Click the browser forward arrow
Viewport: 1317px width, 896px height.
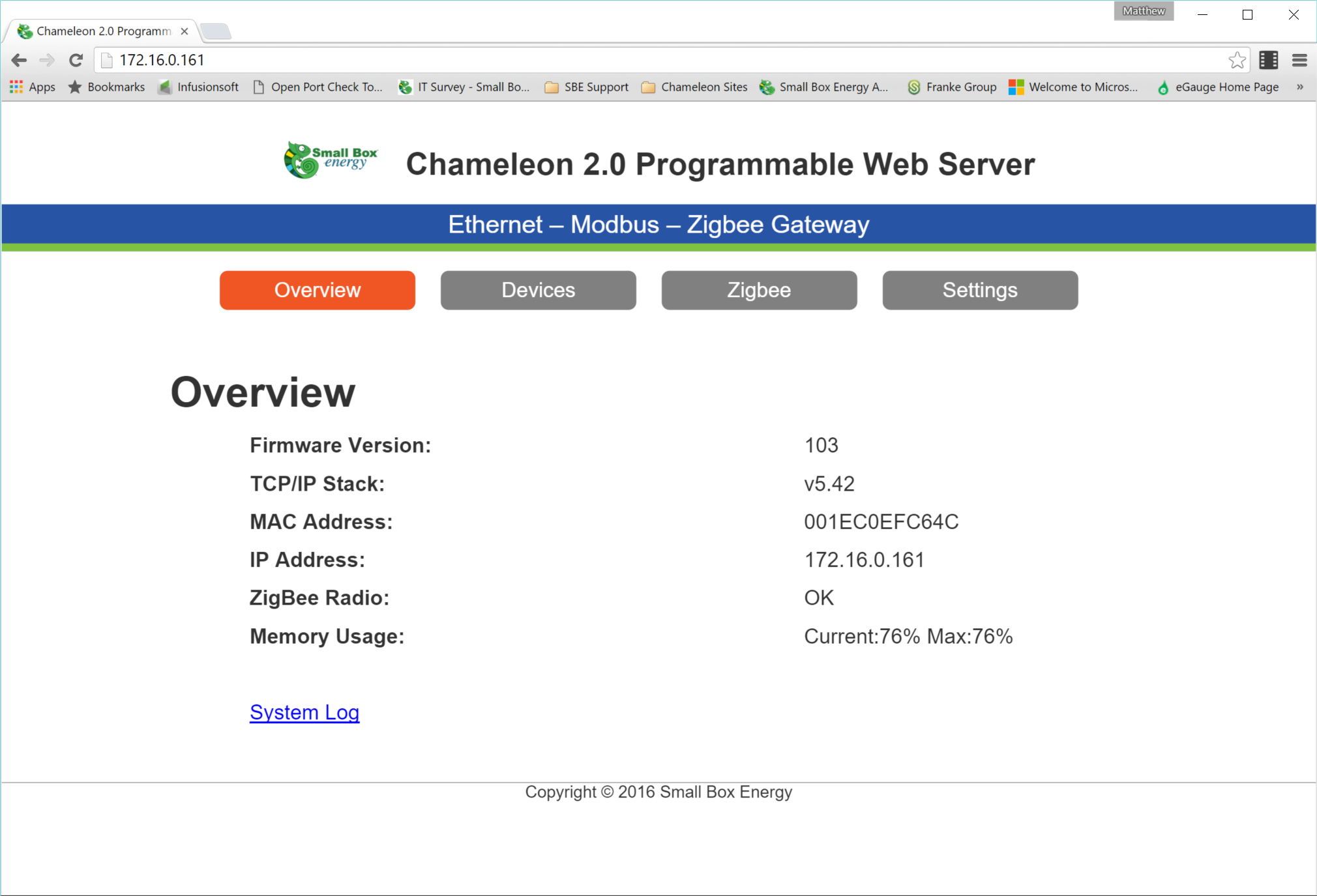point(47,60)
